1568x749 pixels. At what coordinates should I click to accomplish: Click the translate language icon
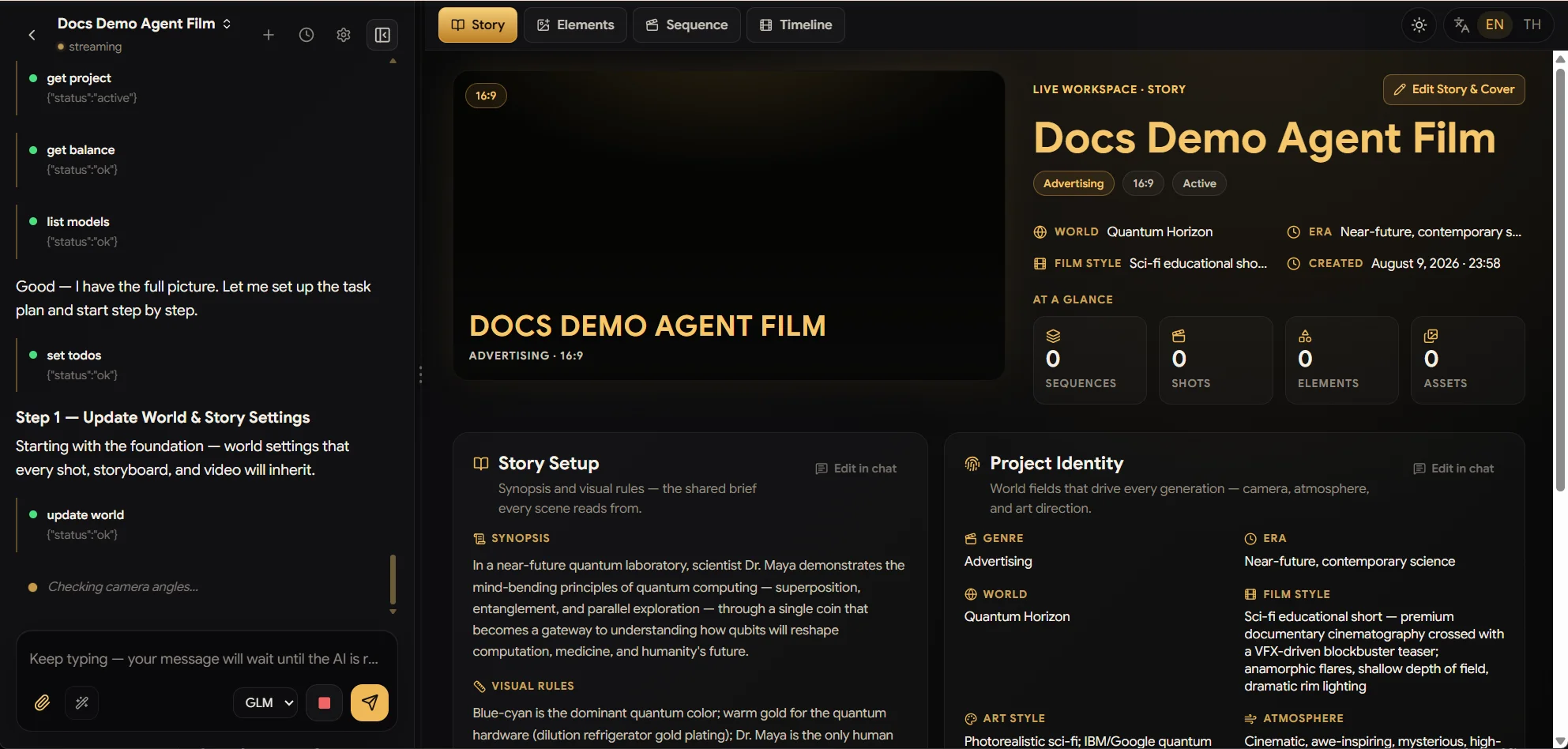click(x=1461, y=24)
